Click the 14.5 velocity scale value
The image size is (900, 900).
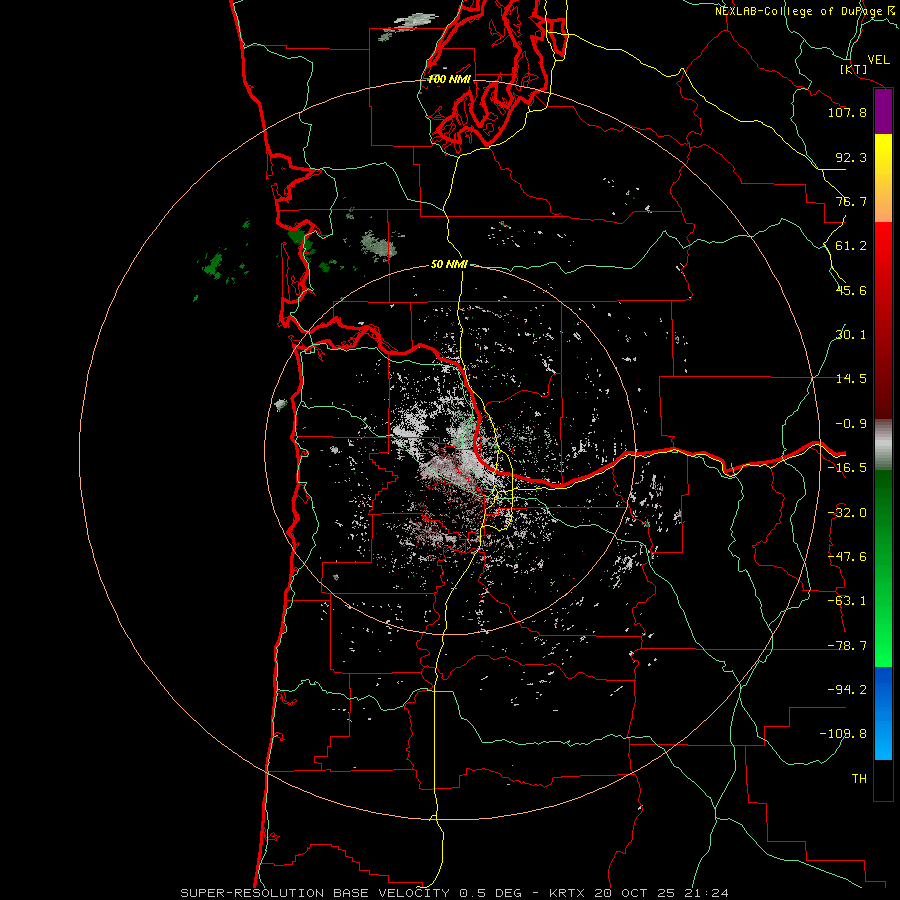(x=851, y=379)
